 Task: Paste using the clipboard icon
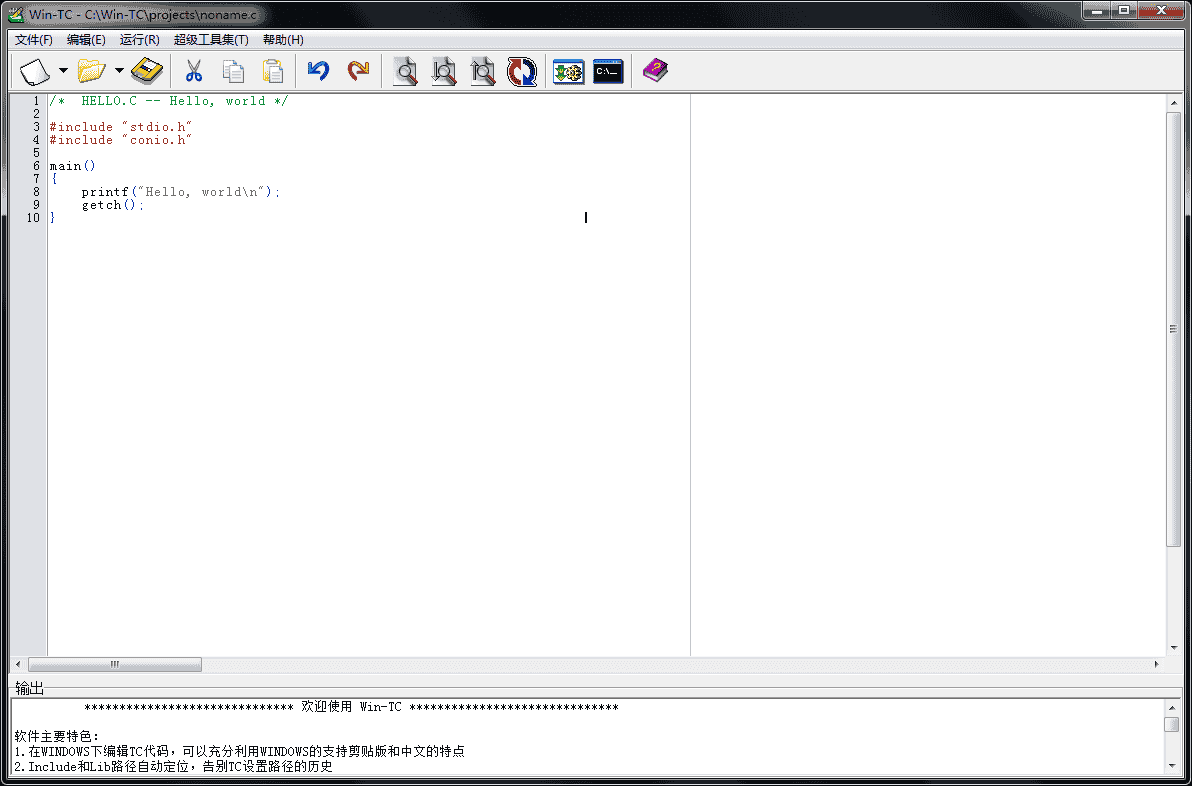coord(272,71)
